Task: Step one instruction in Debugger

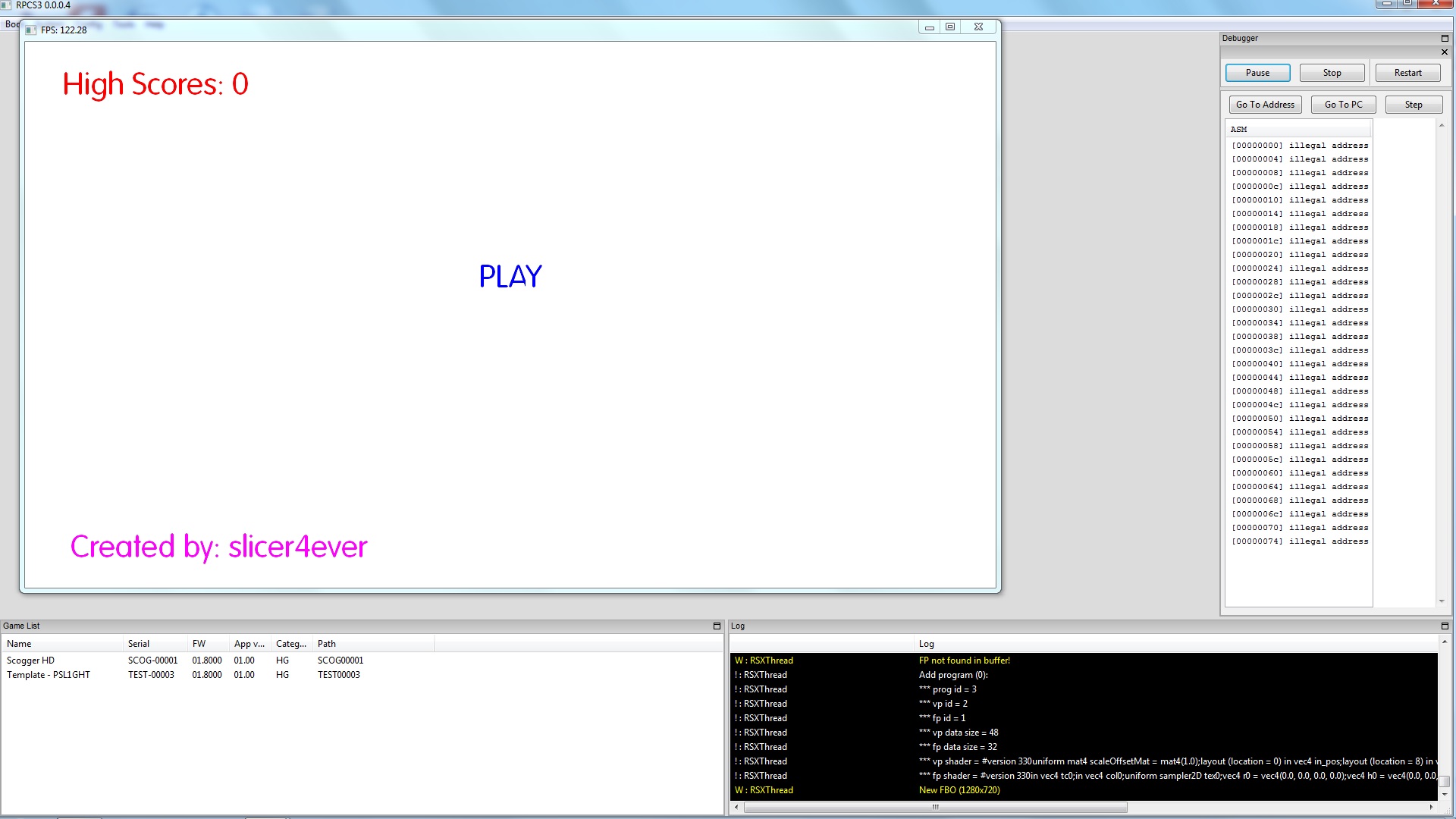Action: pyautogui.click(x=1413, y=105)
